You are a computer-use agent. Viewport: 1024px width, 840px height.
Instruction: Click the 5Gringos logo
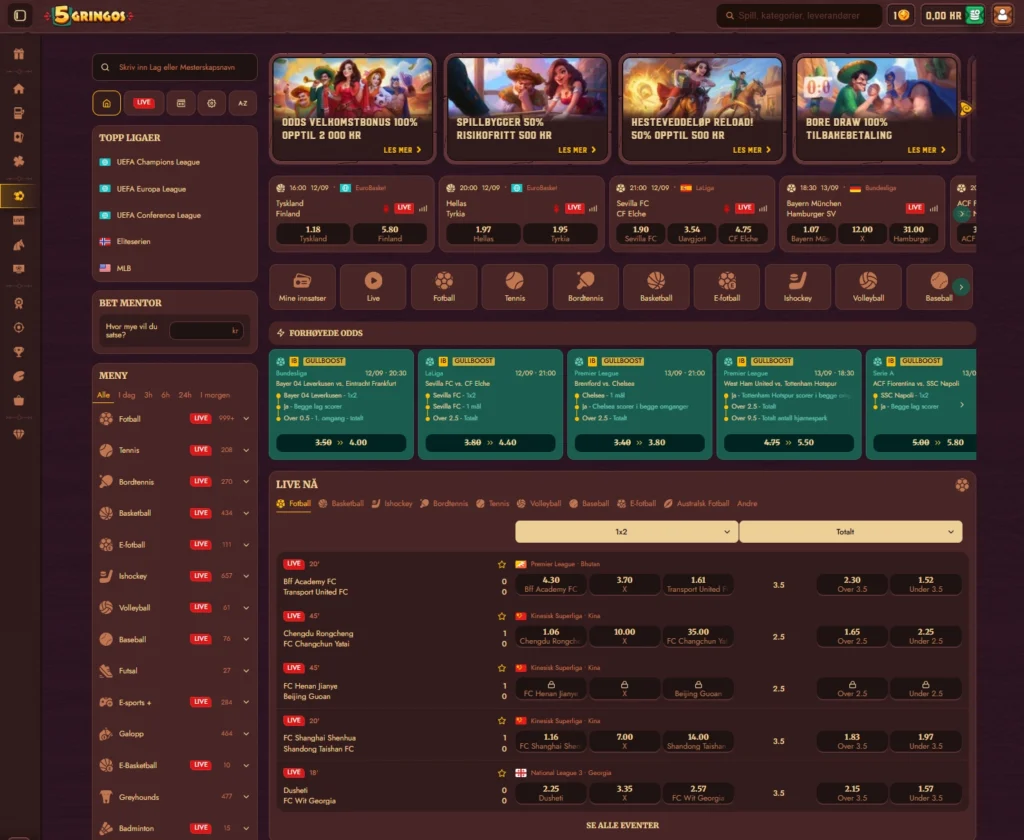tap(89, 15)
